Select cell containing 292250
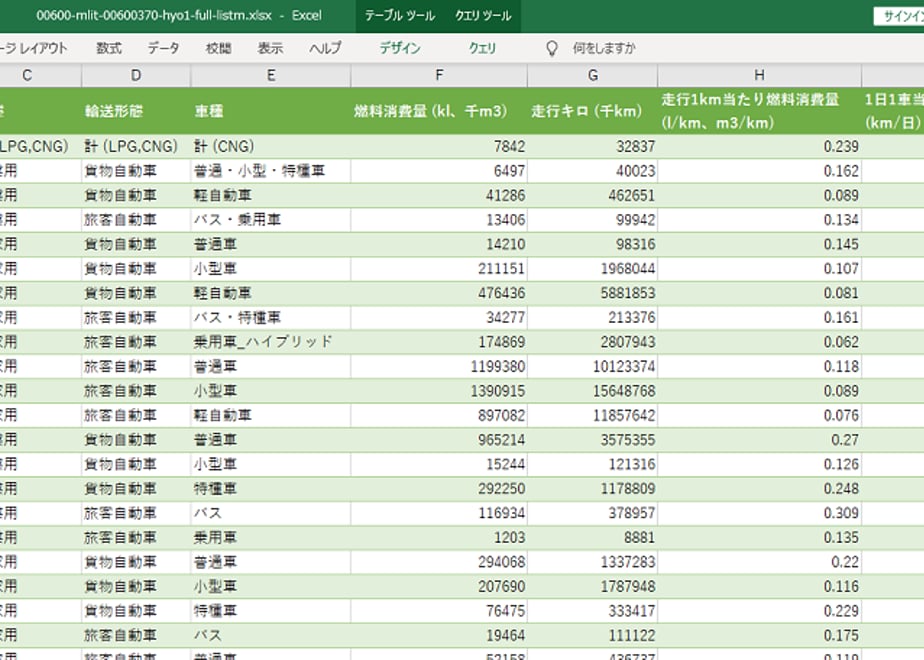 click(439, 489)
